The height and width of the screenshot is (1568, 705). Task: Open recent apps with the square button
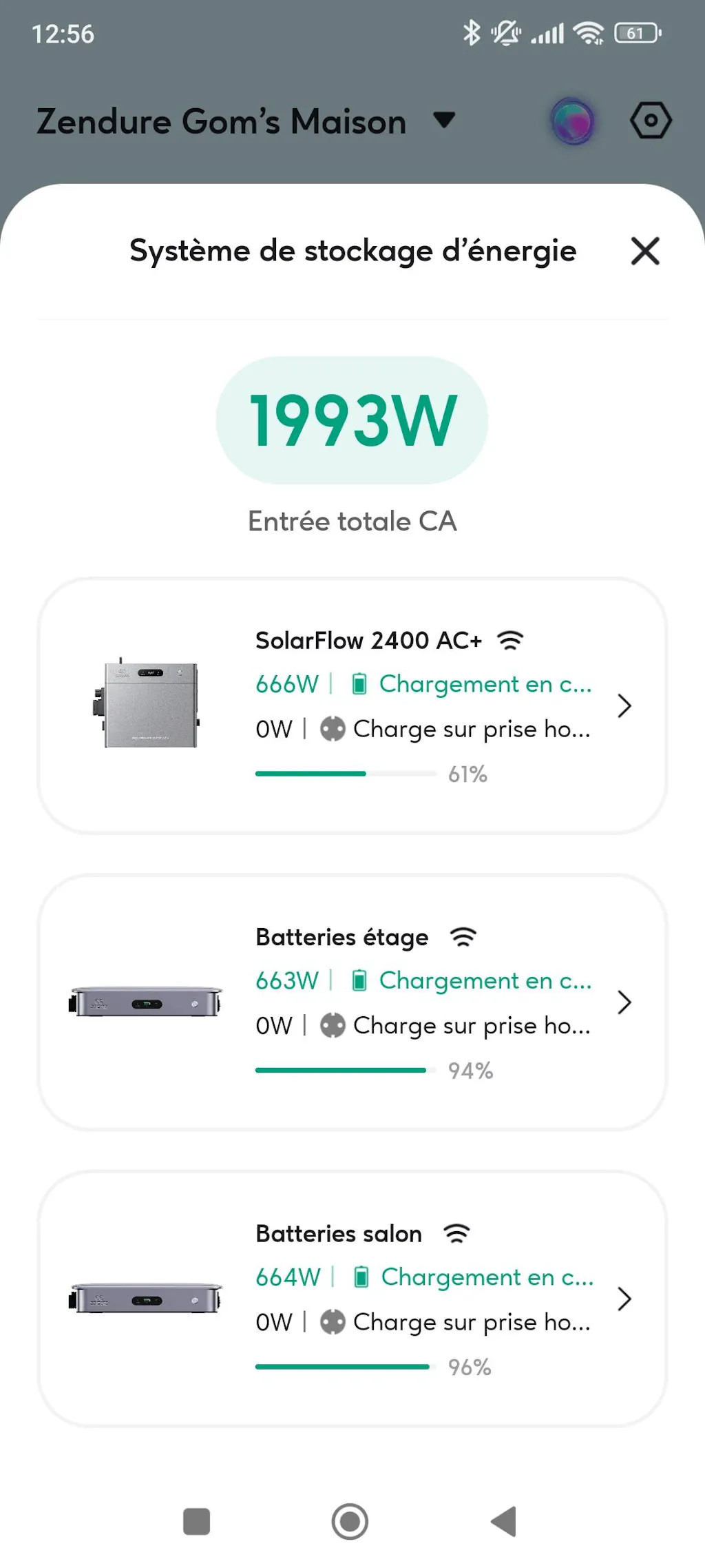(x=196, y=1521)
